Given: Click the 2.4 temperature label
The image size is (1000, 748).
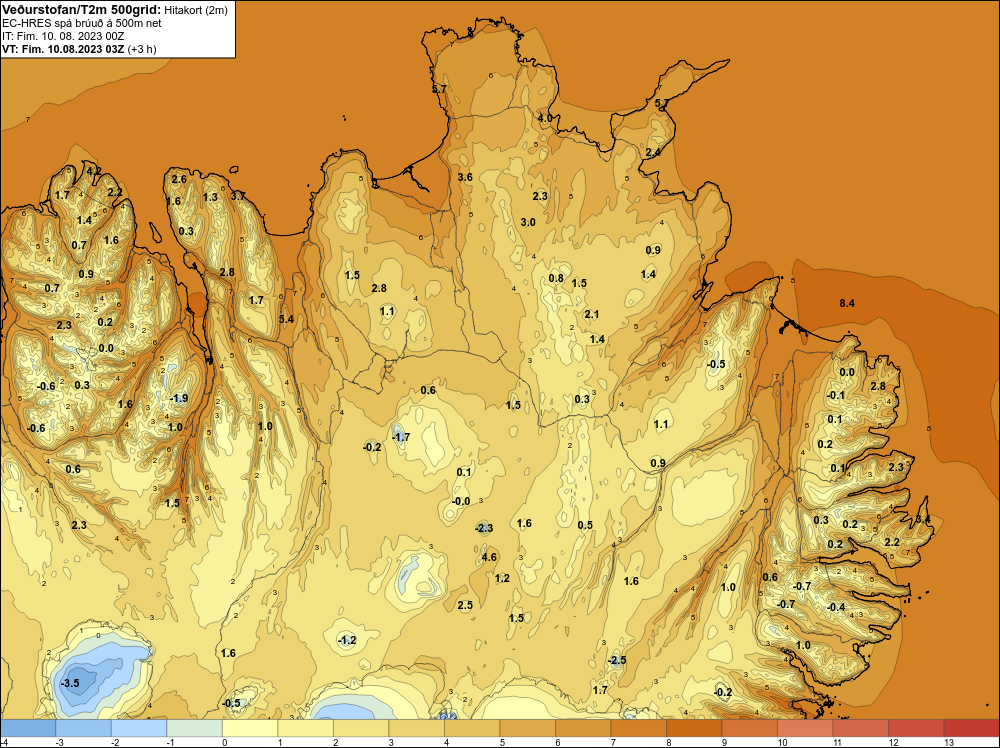Looking at the screenshot, I should pyautogui.click(x=653, y=152).
